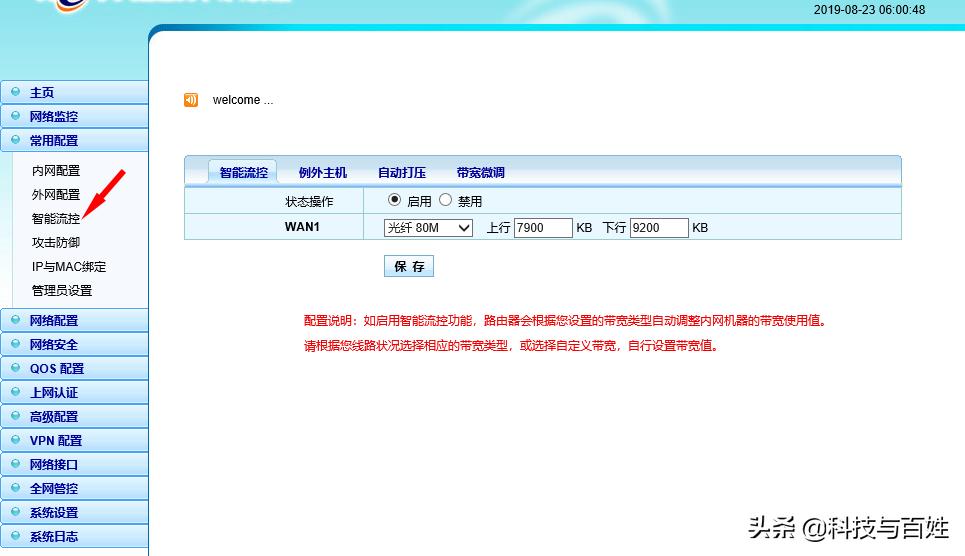Open 智能流控 in the sidebar
The height and width of the screenshot is (556, 965).
click(x=56, y=219)
